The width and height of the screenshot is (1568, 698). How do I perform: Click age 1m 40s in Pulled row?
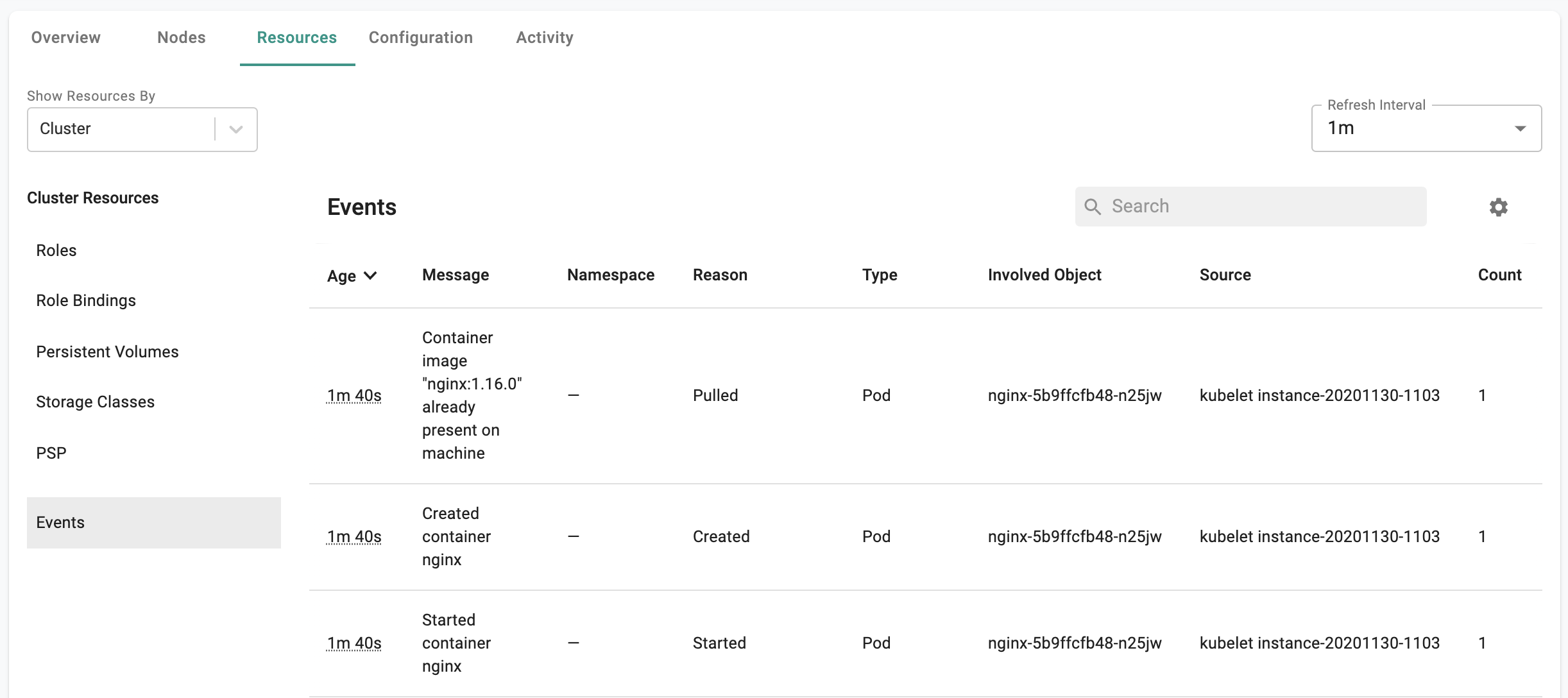(x=354, y=396)
